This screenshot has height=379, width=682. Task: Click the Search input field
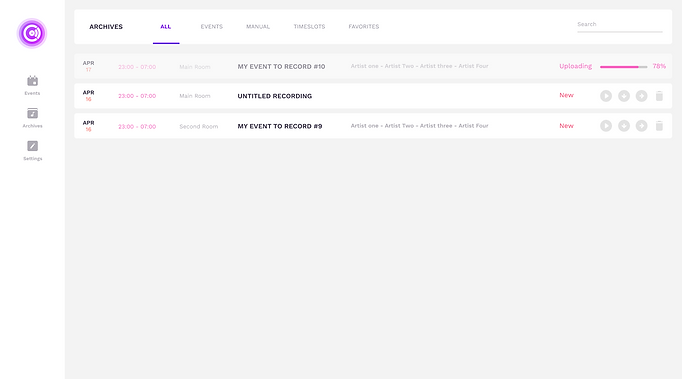coord(620,26)
